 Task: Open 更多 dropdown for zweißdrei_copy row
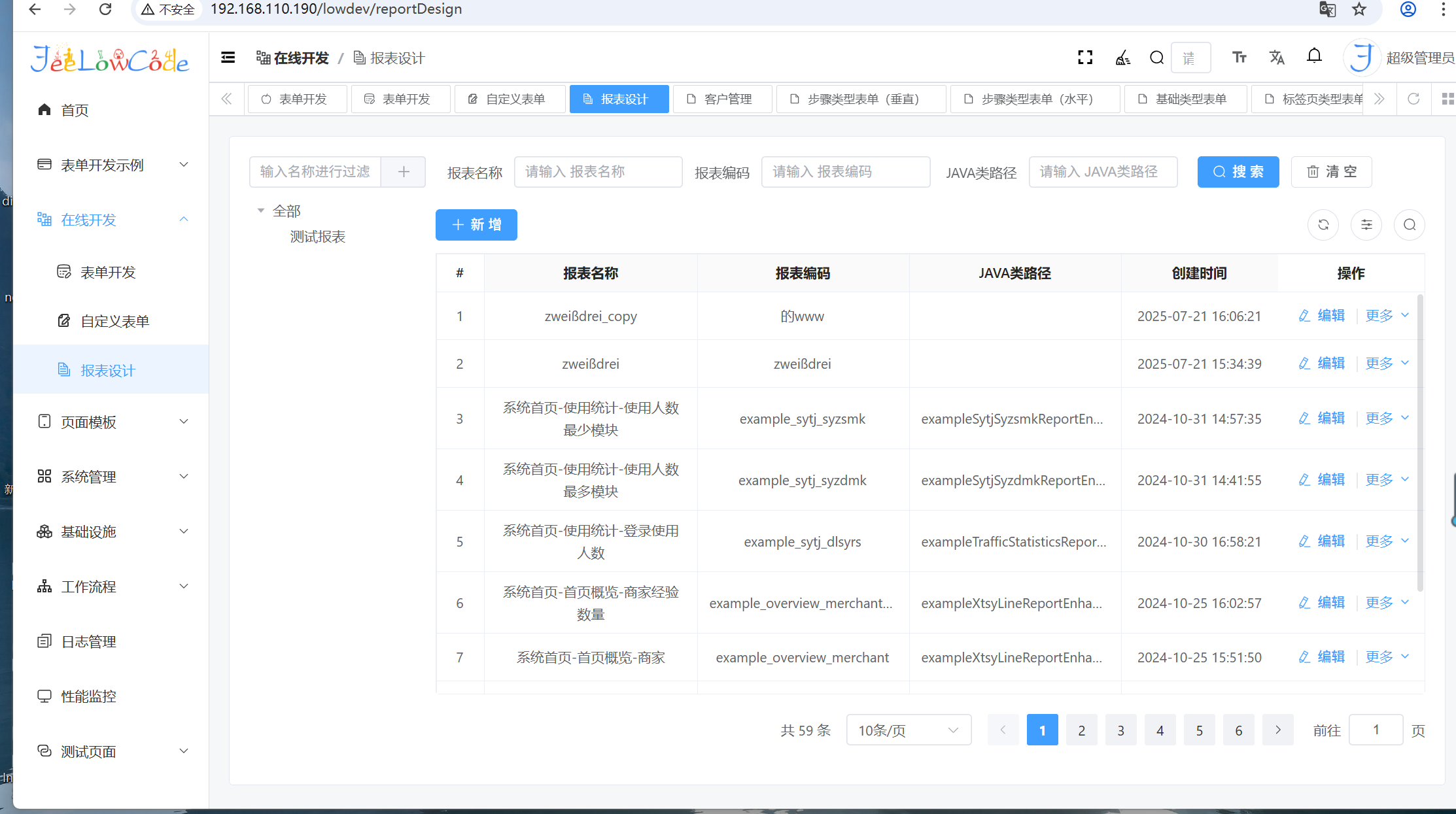[1387, 316]
